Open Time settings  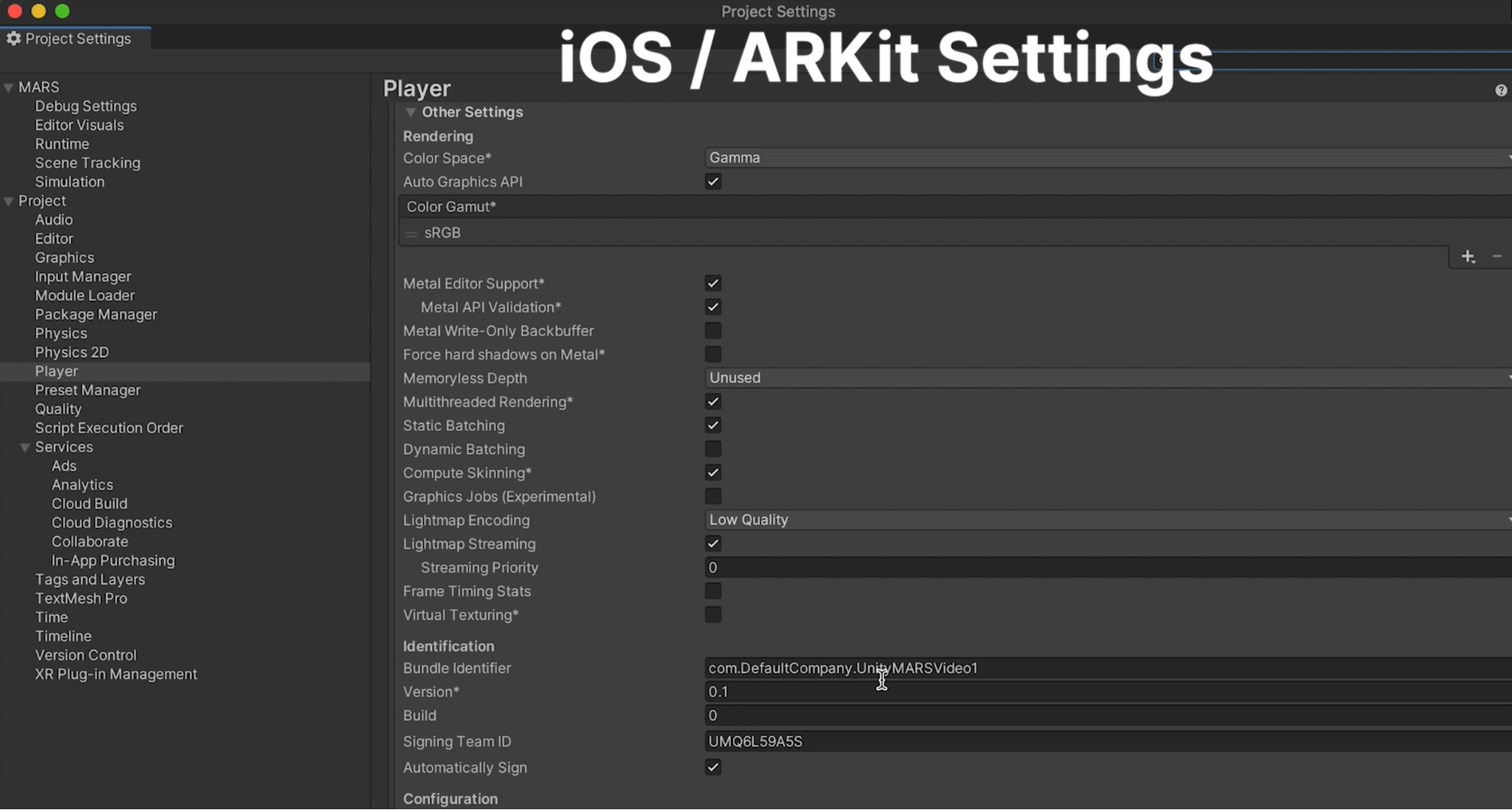(x=51, y=617)
